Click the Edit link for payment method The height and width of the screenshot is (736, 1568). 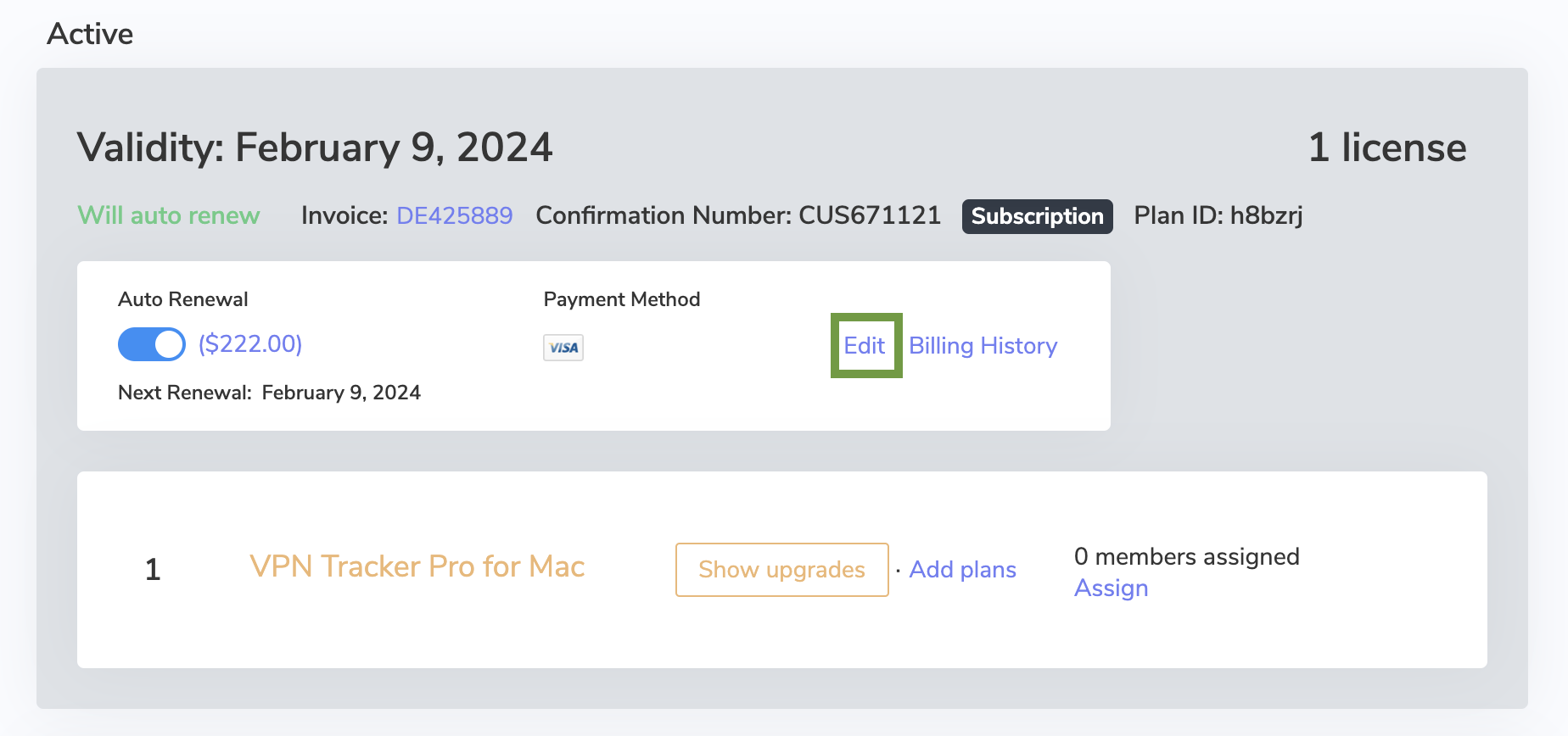[x=865, y=345]
